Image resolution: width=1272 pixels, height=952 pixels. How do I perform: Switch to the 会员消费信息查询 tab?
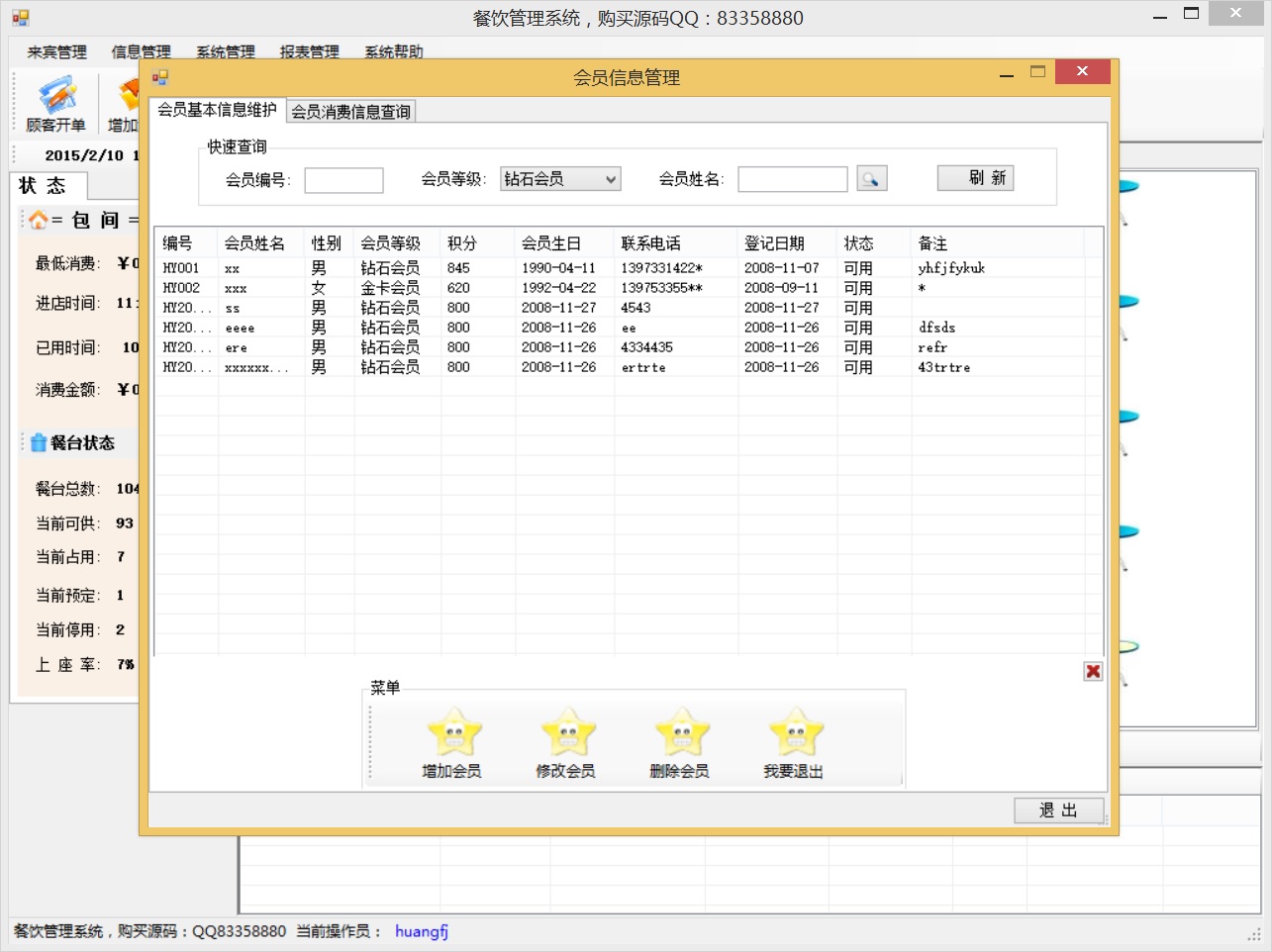click(x=350, y=112)
